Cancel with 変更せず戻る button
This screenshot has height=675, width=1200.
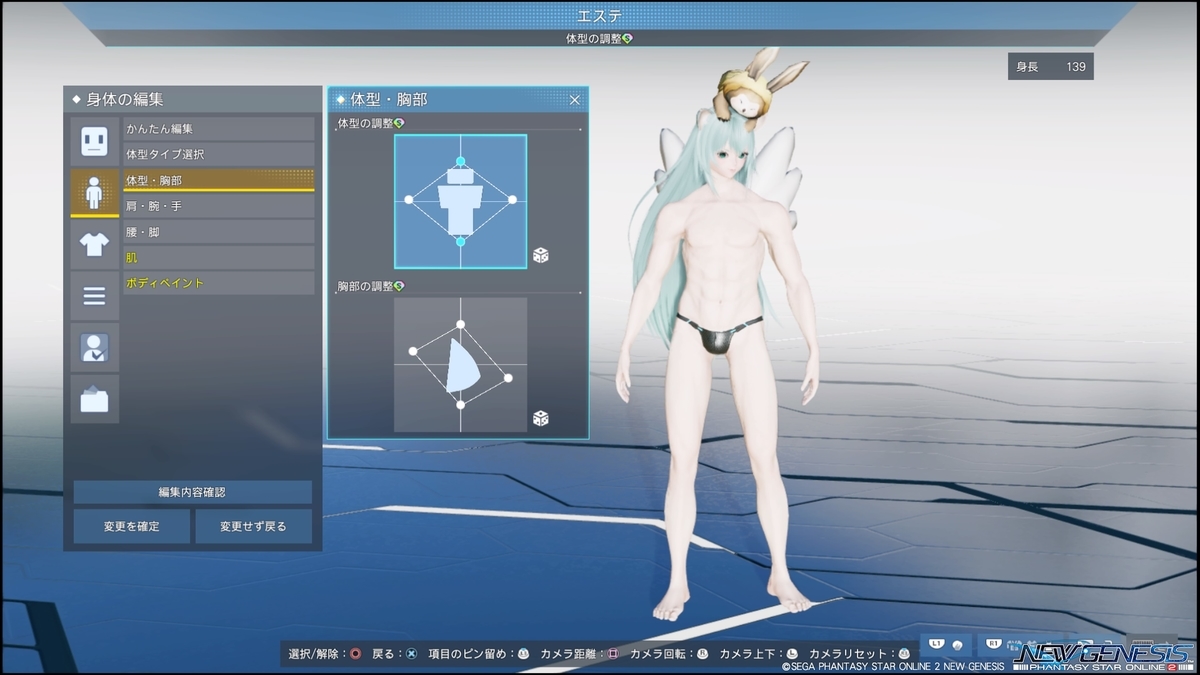[253, 526]
